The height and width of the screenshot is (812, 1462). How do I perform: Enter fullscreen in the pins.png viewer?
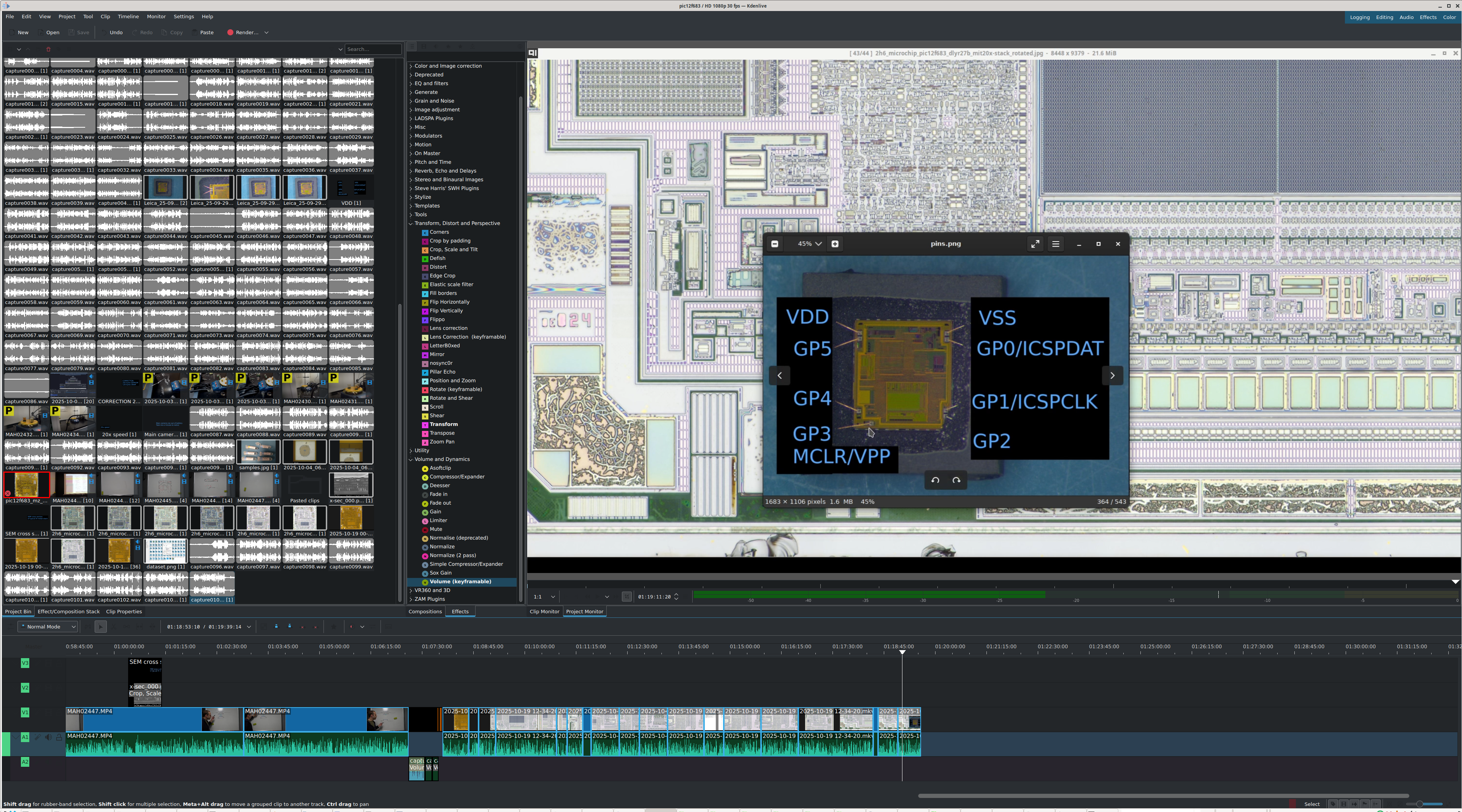point(1035,244)
